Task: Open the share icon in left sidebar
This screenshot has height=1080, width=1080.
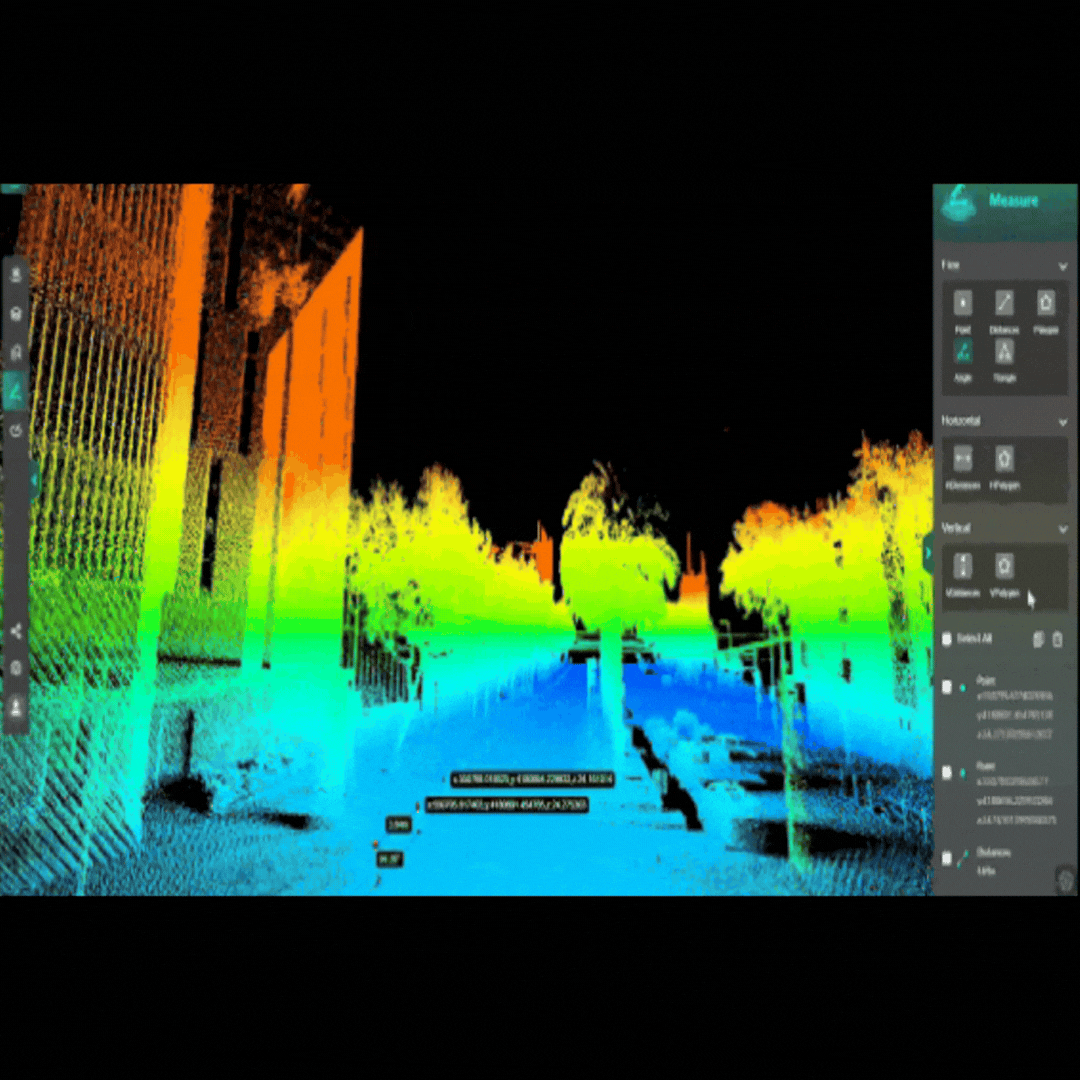Action: point(16,631)
